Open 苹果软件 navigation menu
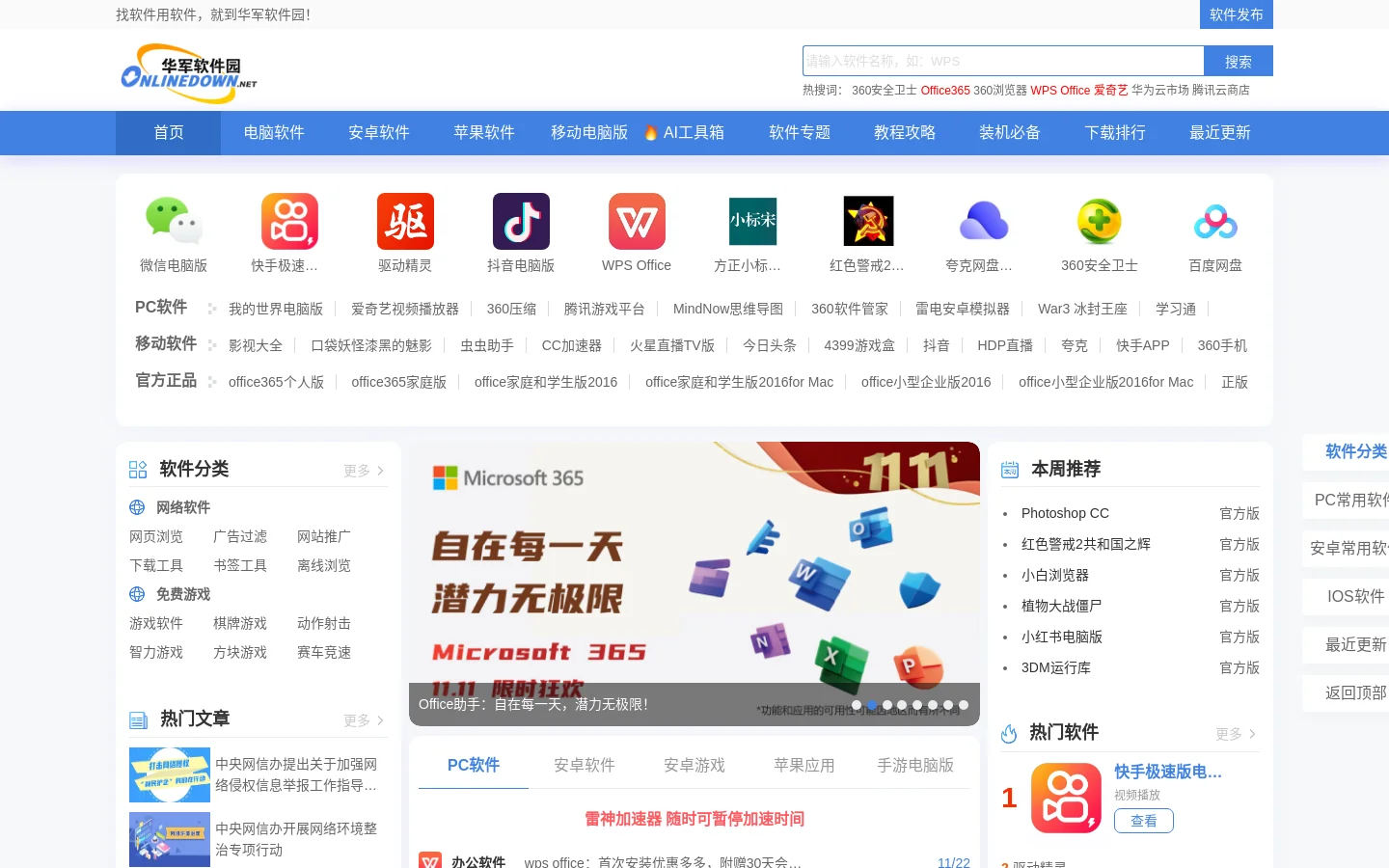This screenshot has width=1389, height=868. (484, 133)
